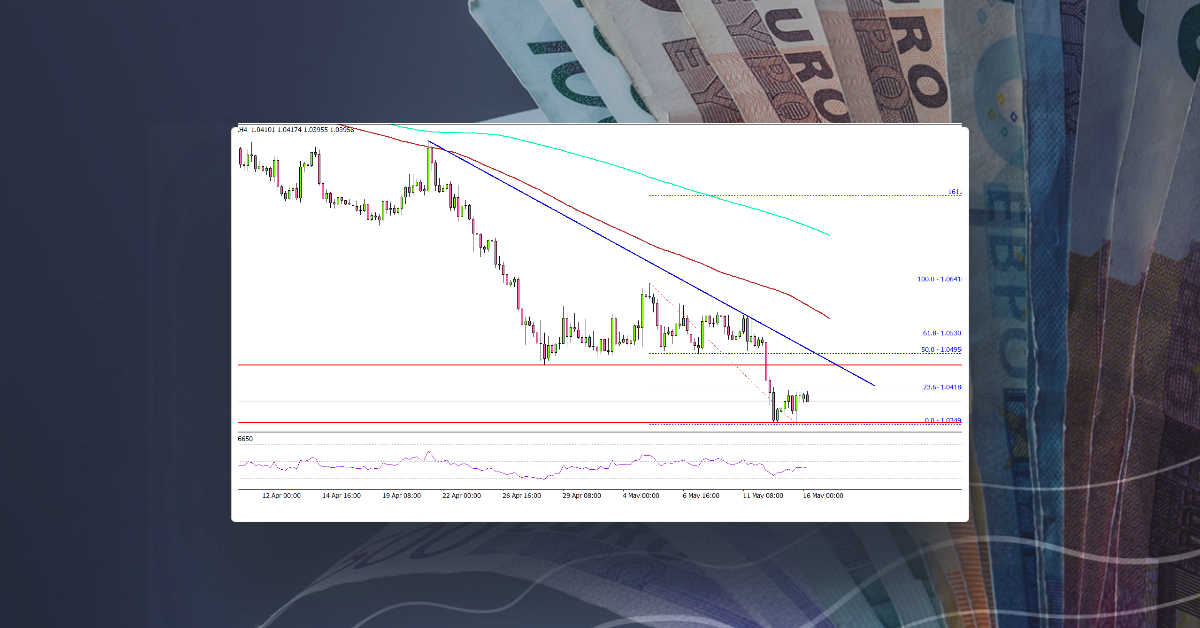
Task: Click the 16 May 00:00 axis label
Action: (822, 494)
